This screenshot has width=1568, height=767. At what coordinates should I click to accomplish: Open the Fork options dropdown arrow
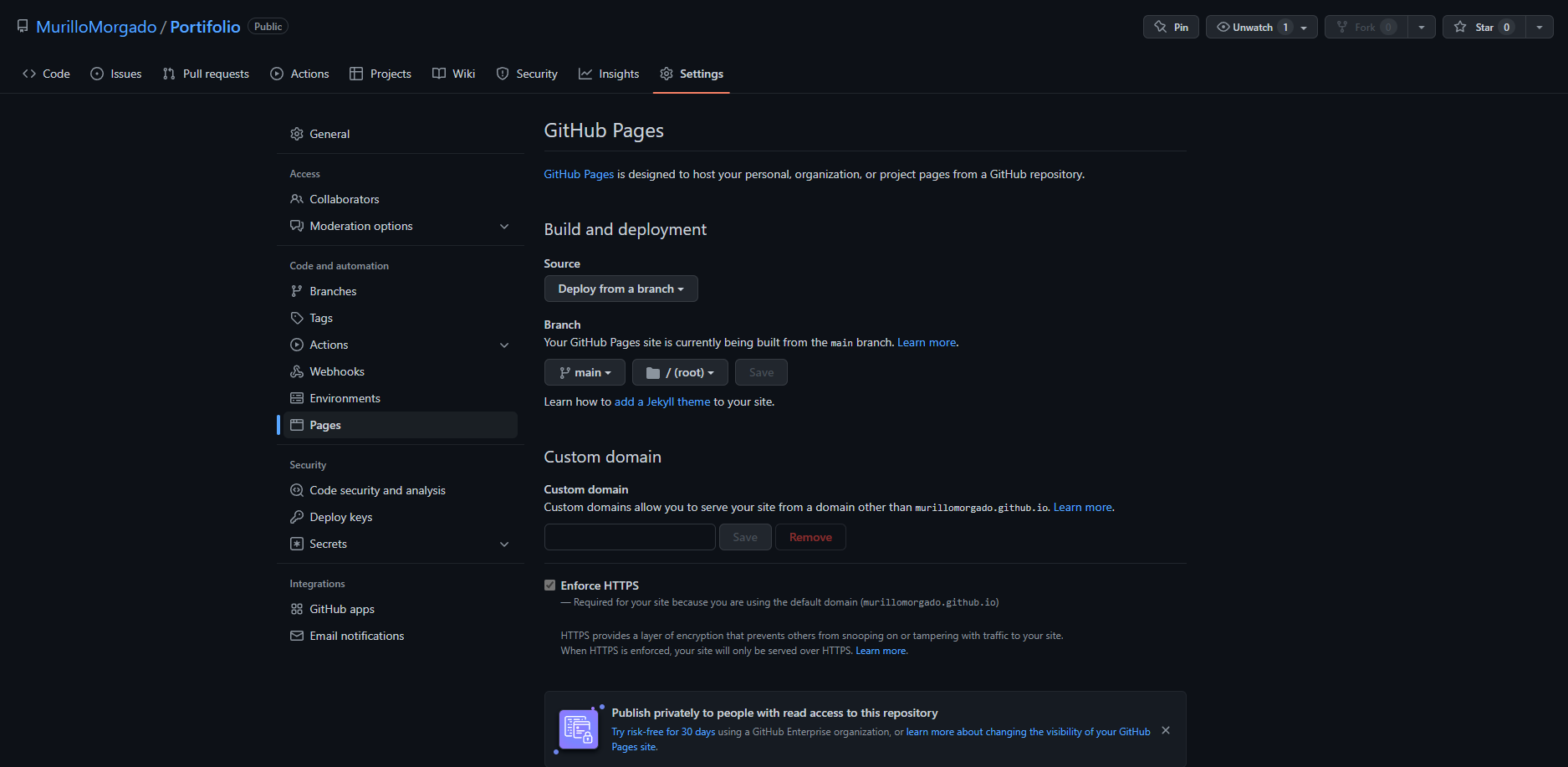pyautogui.click(x=1421, y=27)
